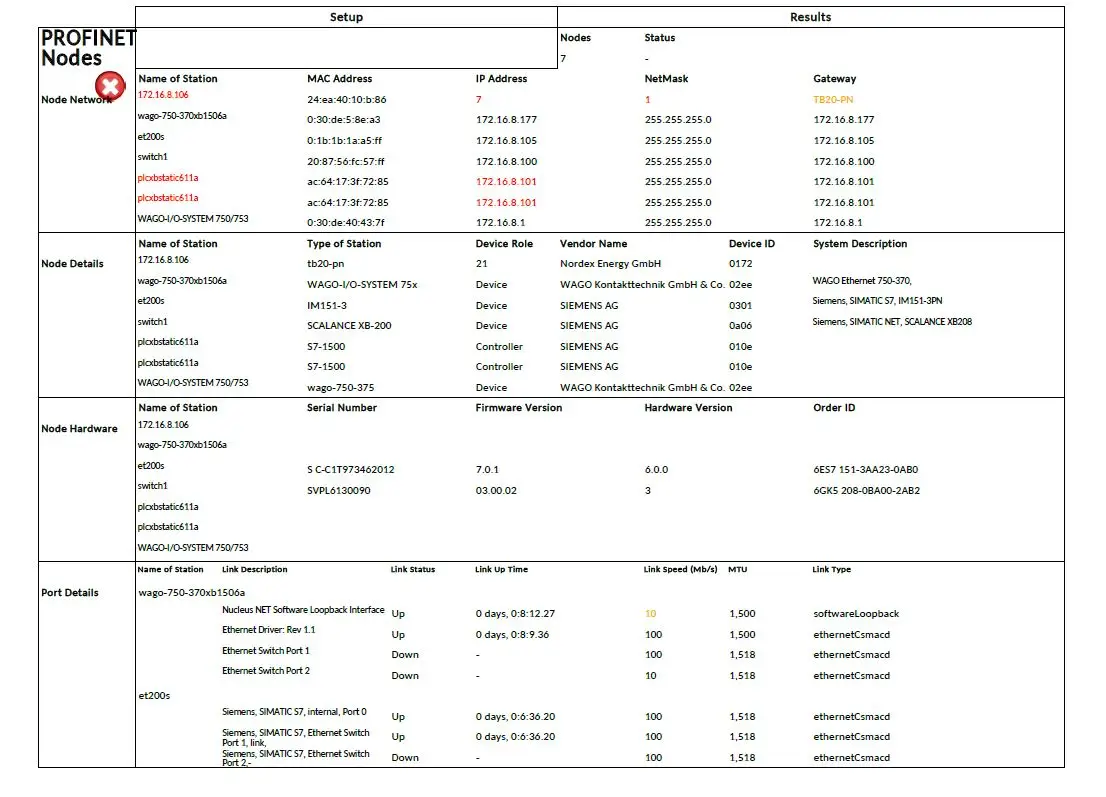Click the IP Address column header
1106x797 pixels.
click(502, 79)
